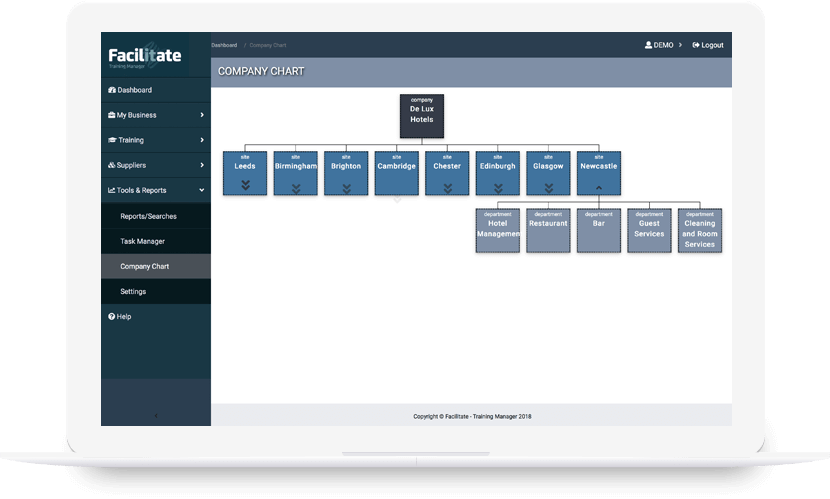The height and width of the screenshot is (499, 830).
Task: Select the De Lux Hotels company node
Action: (421, 115)
